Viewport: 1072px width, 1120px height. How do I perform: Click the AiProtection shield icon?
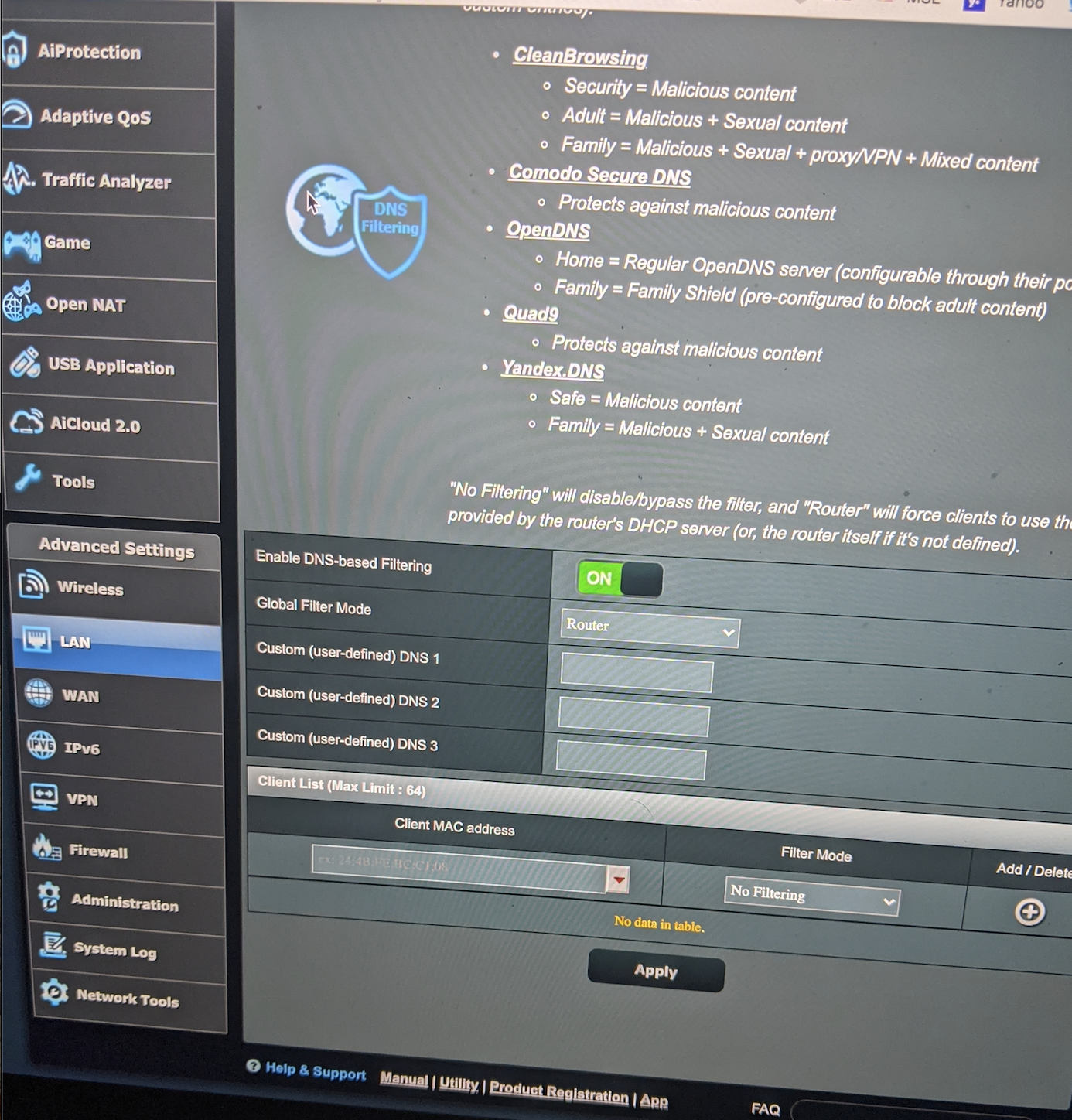14,50
